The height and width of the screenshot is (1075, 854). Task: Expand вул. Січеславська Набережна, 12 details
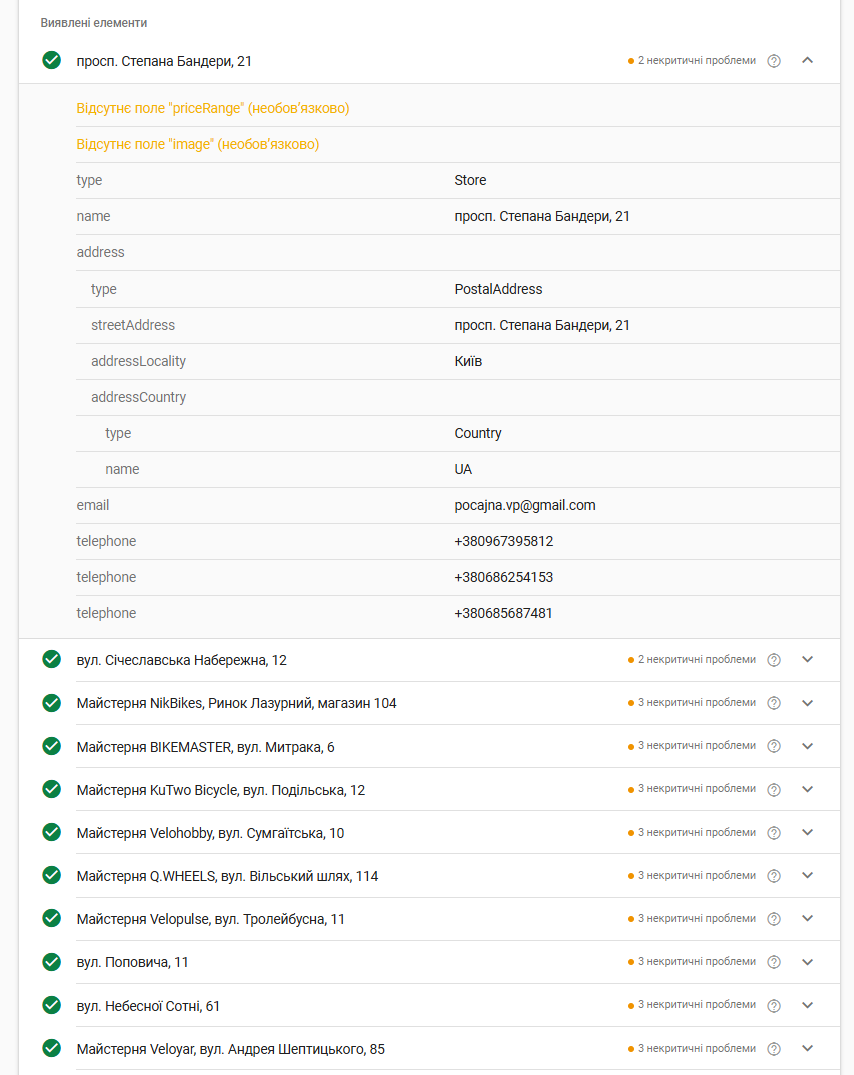[x=807, y=660]
